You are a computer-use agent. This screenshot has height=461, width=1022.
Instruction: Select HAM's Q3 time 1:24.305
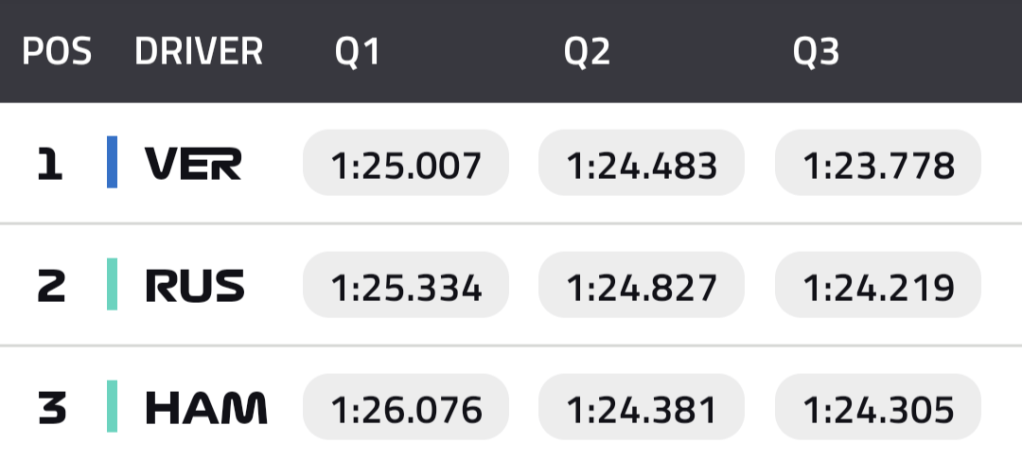click(x=878, y=408)
